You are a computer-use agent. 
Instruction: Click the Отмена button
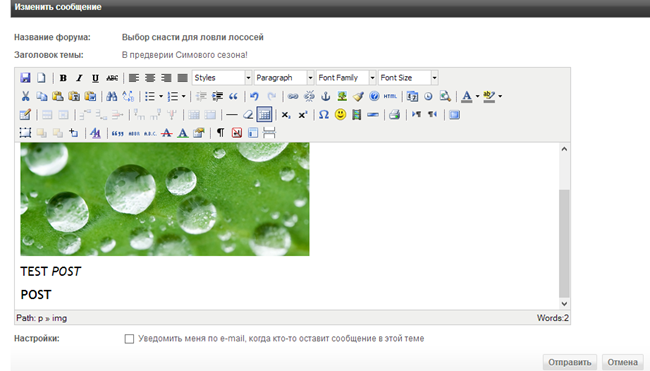(x=623, y=362)
